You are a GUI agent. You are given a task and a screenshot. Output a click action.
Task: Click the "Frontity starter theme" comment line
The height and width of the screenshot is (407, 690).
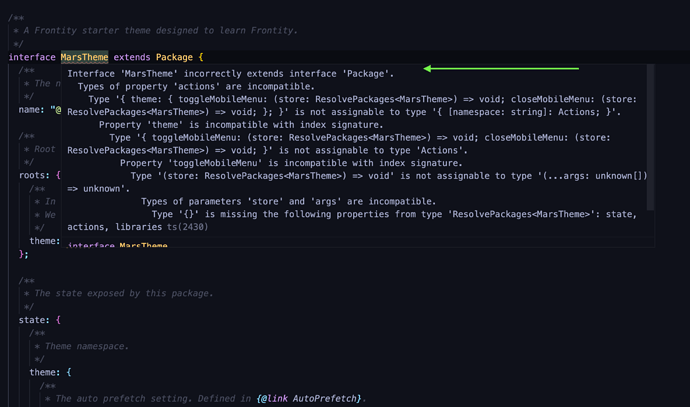(x=160, y=31)
